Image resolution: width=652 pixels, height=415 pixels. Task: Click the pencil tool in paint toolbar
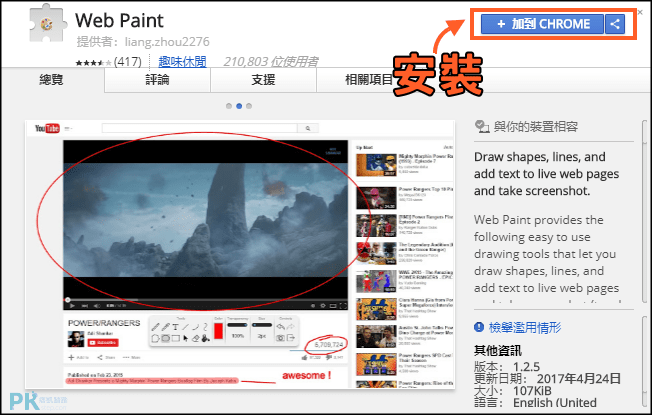[x=155, y=327]
